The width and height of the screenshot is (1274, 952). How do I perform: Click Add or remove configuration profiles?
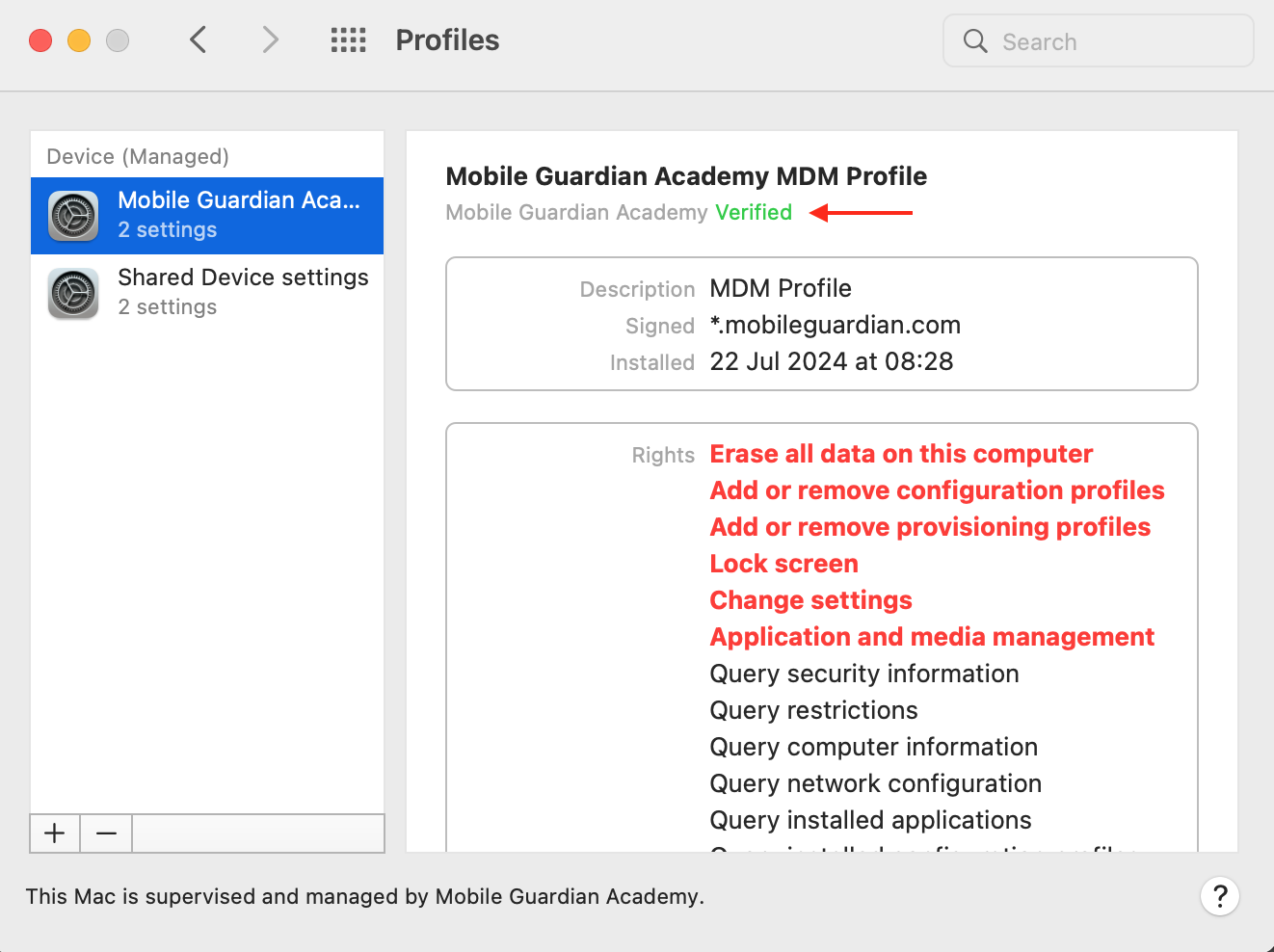tap(937, 490)
